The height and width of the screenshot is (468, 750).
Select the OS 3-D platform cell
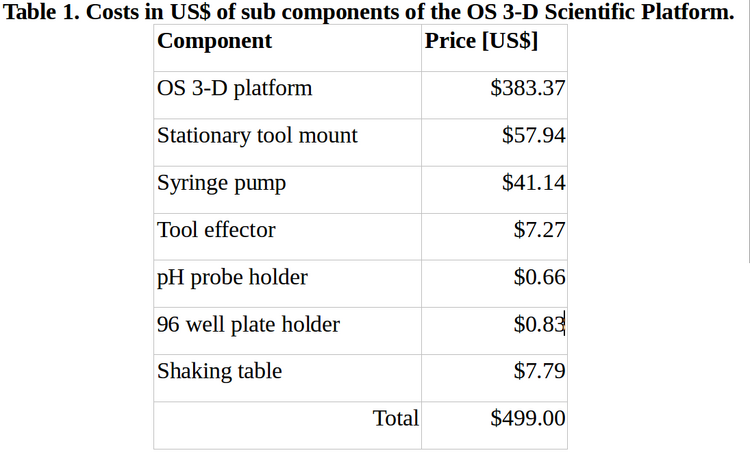[x=287, y=95]
